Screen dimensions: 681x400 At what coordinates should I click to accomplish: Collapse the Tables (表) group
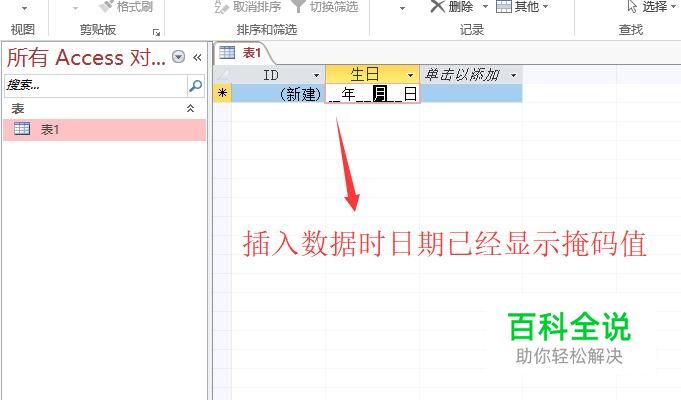point(190,109)
